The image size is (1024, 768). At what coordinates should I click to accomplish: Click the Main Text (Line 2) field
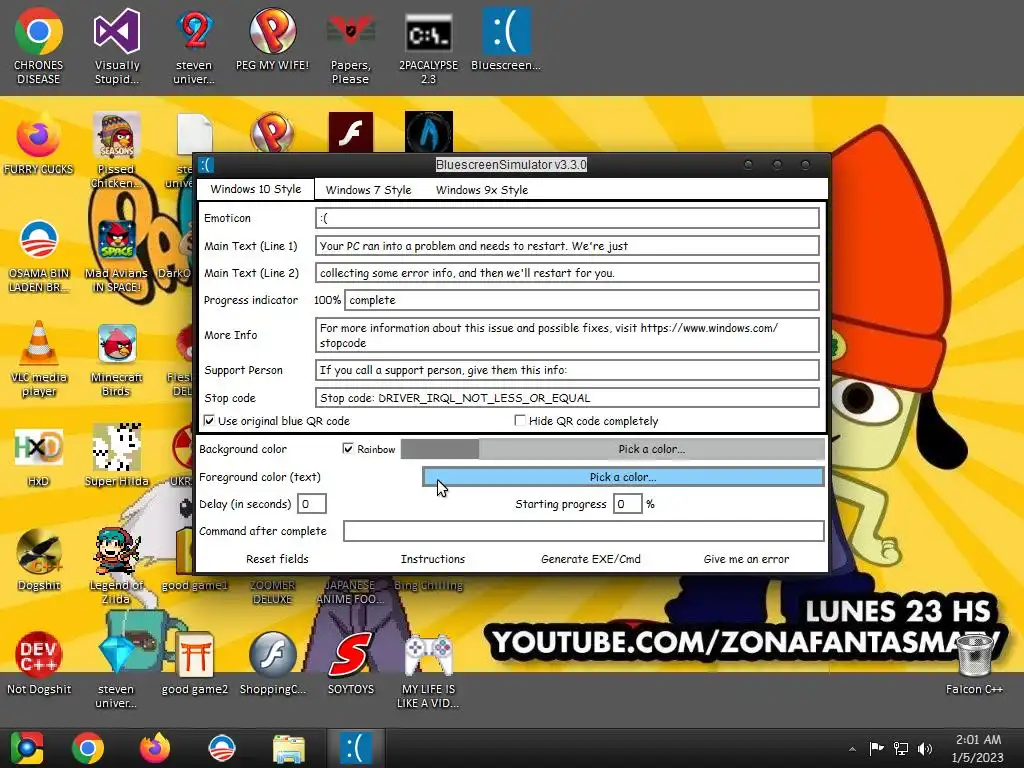coord(568,273)
